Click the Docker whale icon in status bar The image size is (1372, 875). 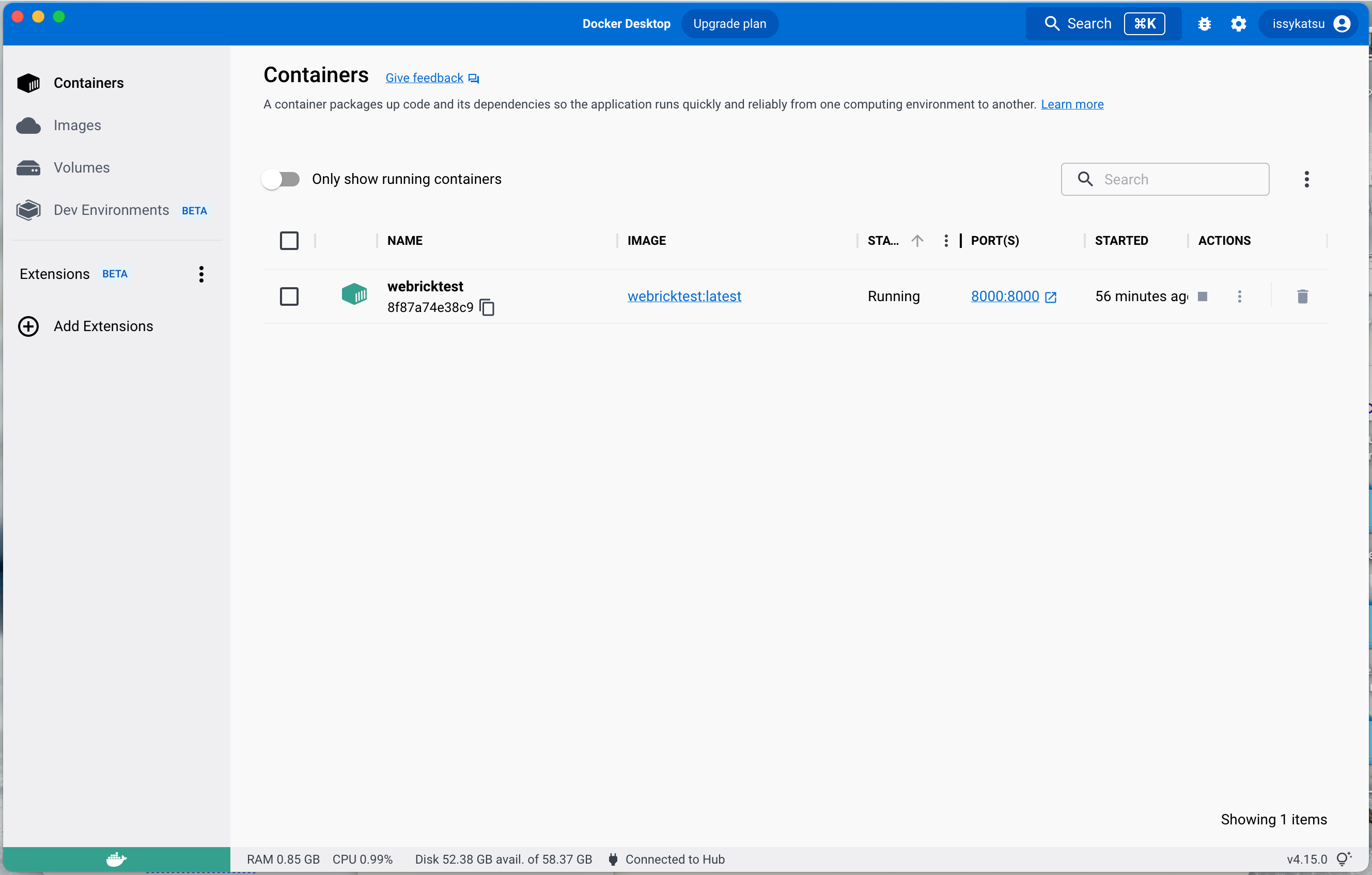[x=116, y=859]
